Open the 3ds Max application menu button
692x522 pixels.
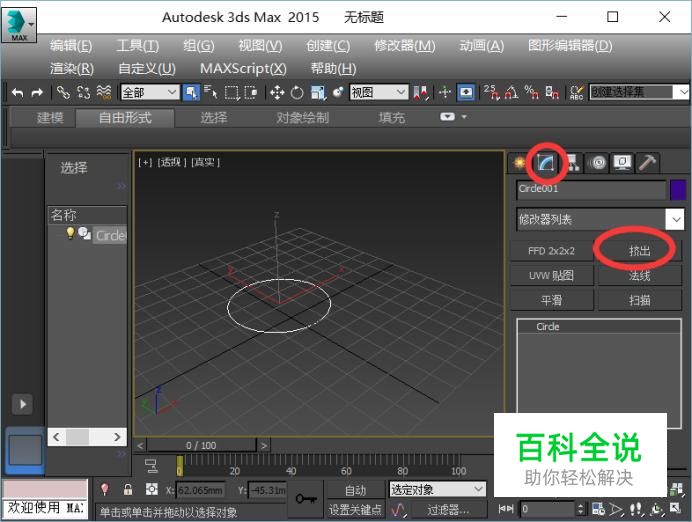(19, 24)
